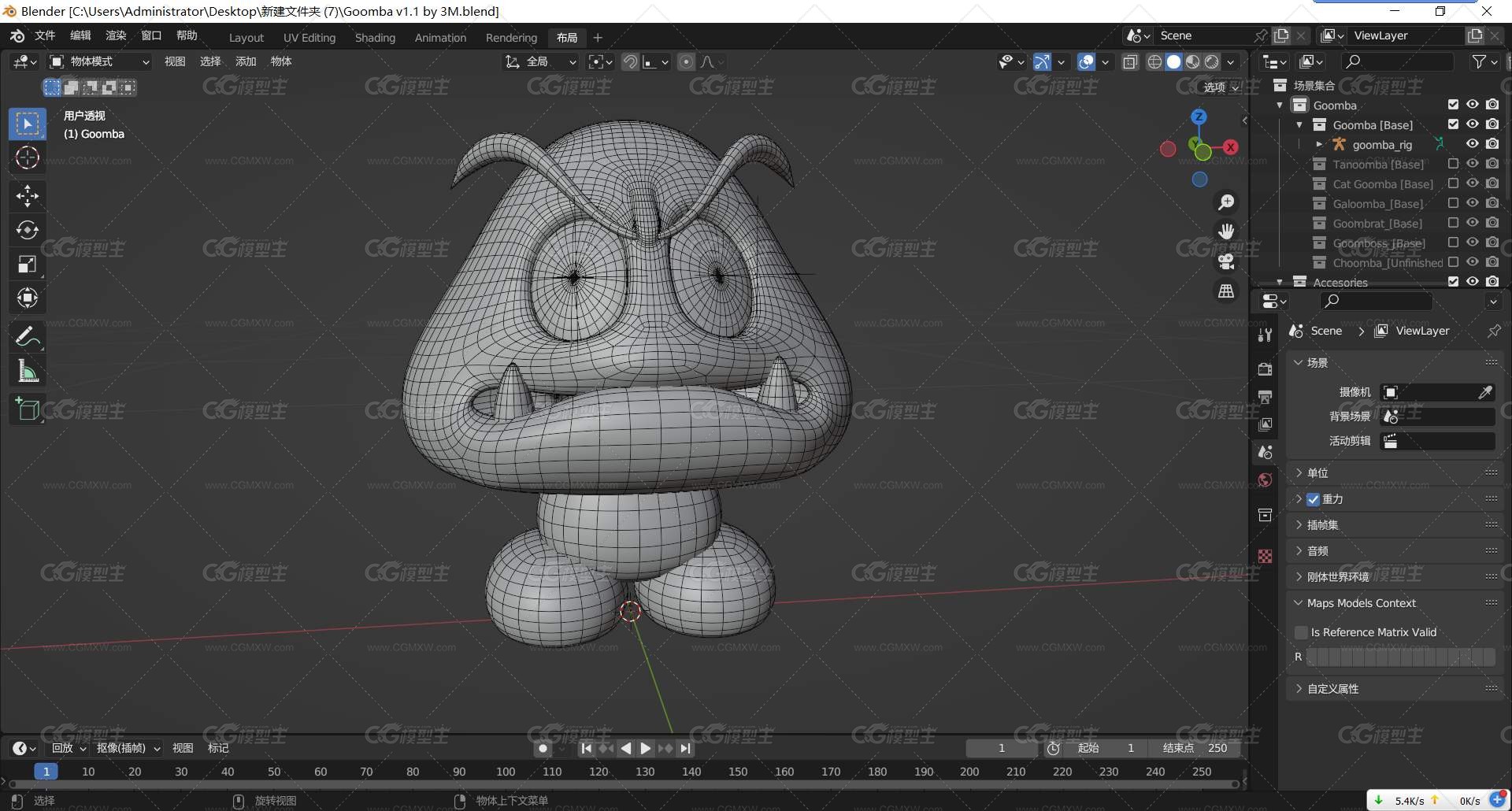Open the 添加 (Add) viewport menu
The height and width of the screenshot is (811, 1512).
[246, 61]
